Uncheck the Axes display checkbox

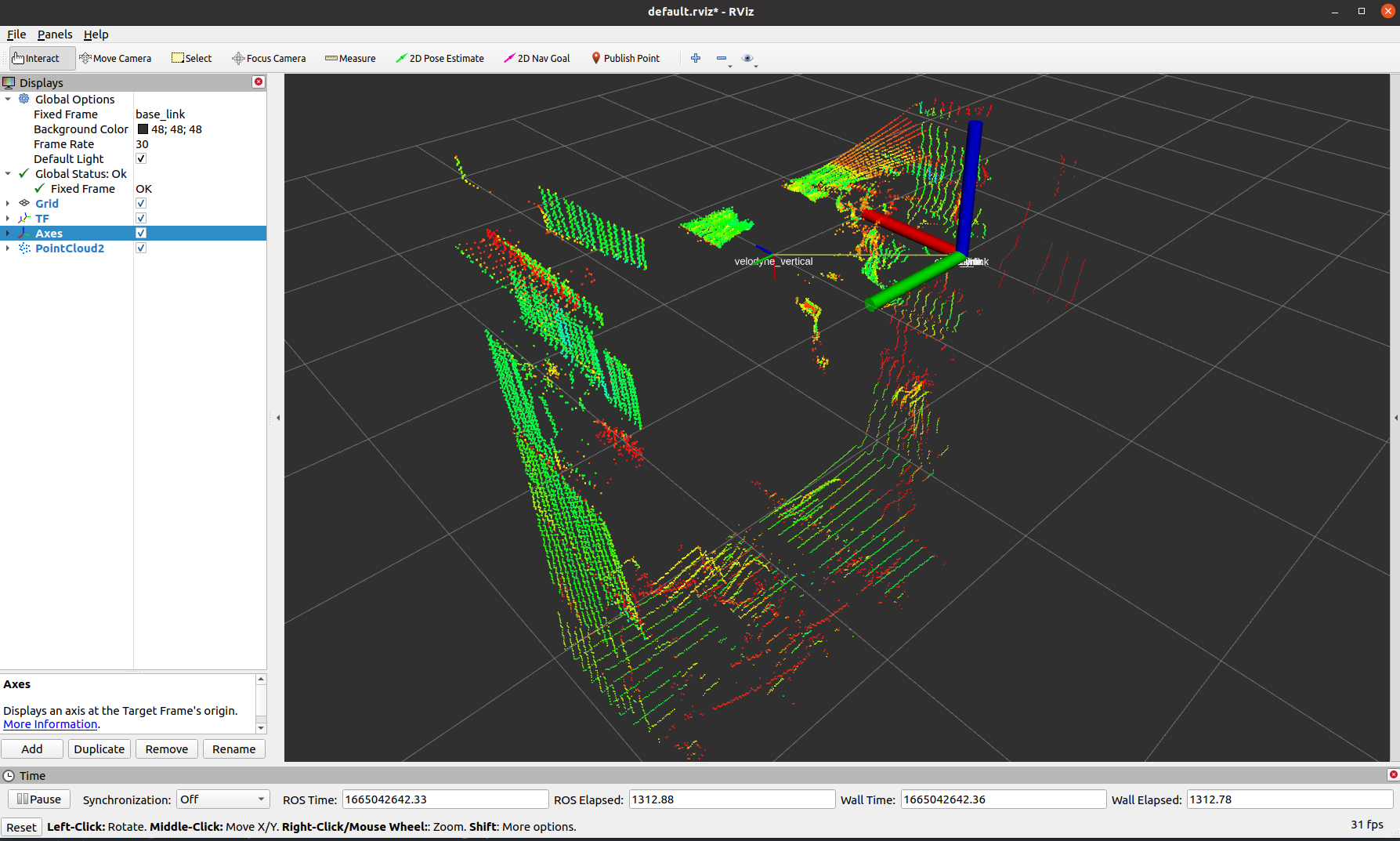[141, 233]
